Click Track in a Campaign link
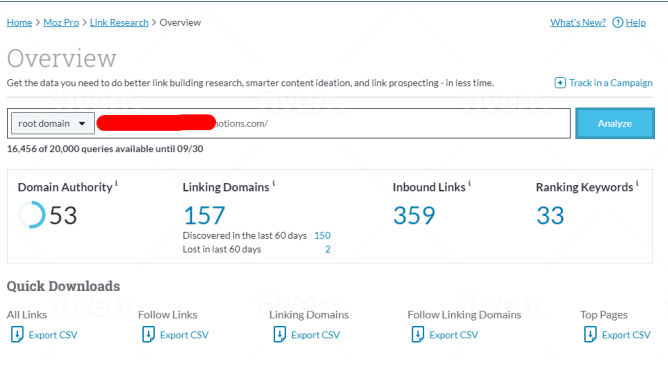 click(x=610, y=83)
